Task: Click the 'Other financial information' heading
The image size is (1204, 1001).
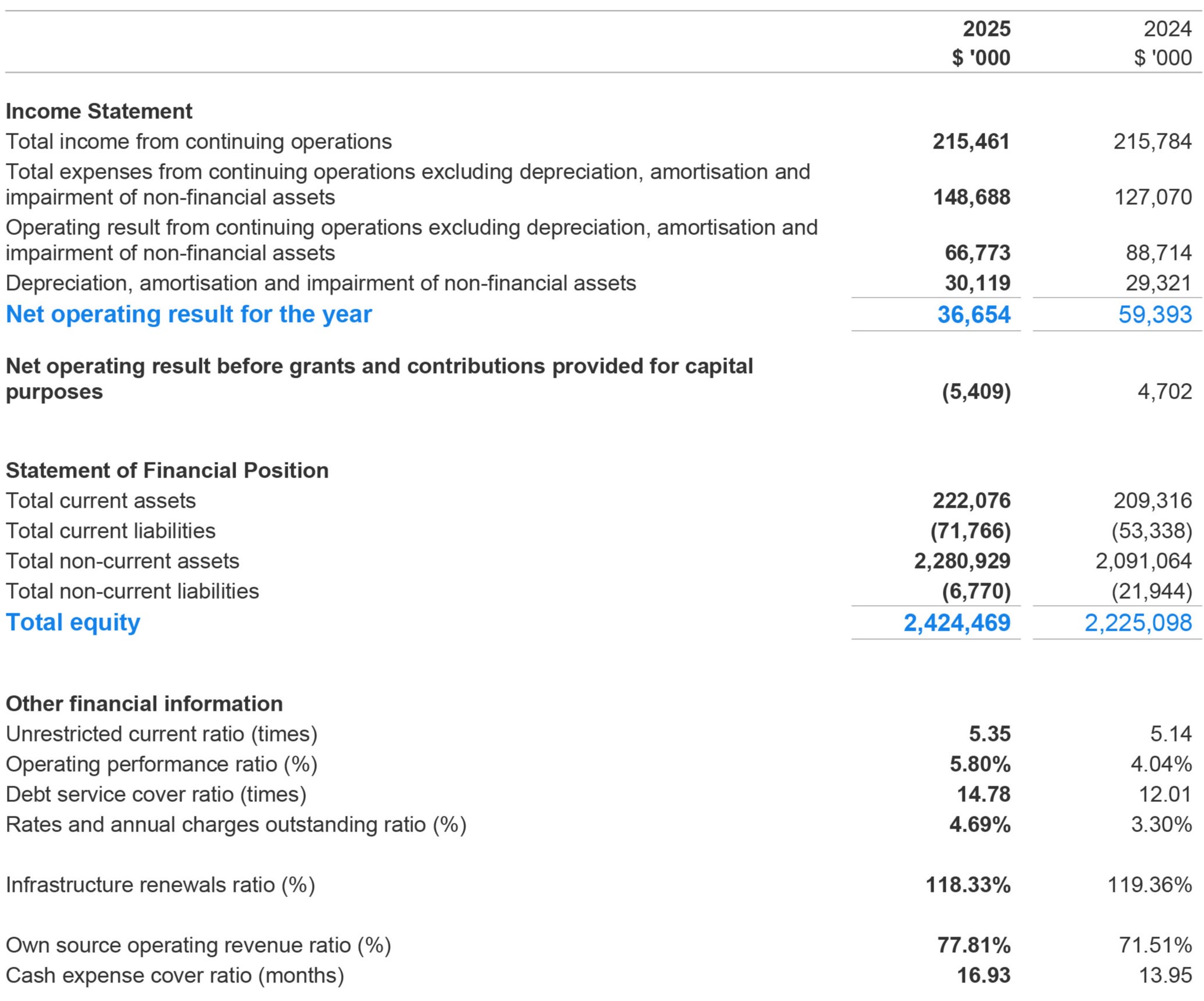Action: [x=144, y=703]
